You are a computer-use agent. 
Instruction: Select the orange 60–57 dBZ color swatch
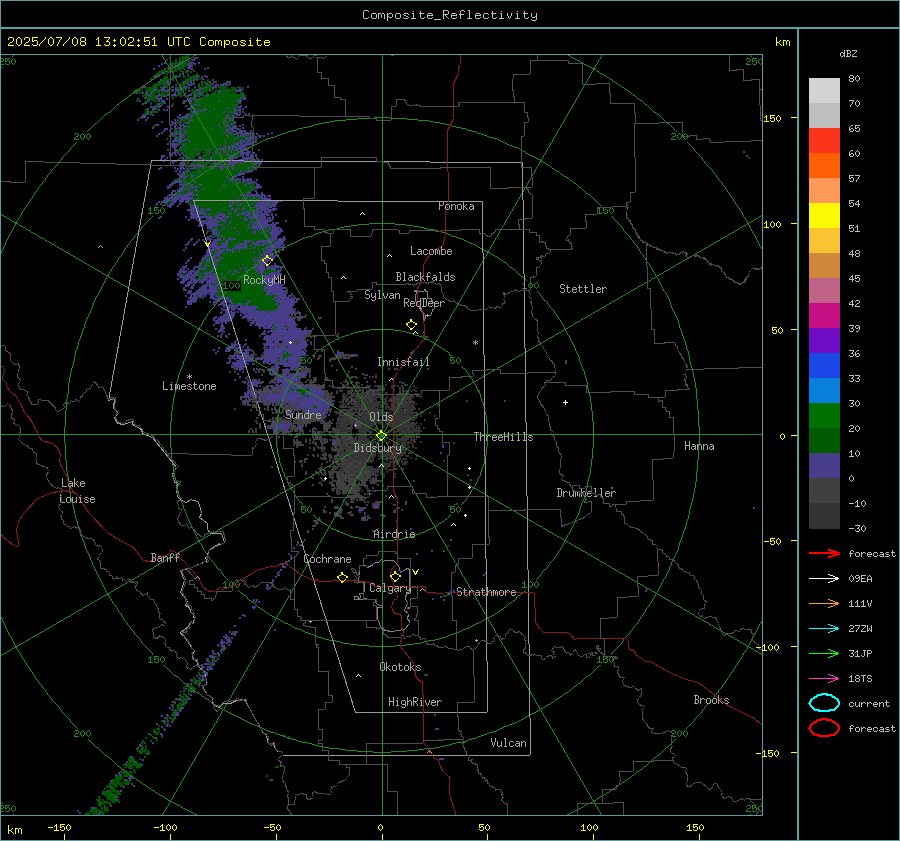[824, 165]
